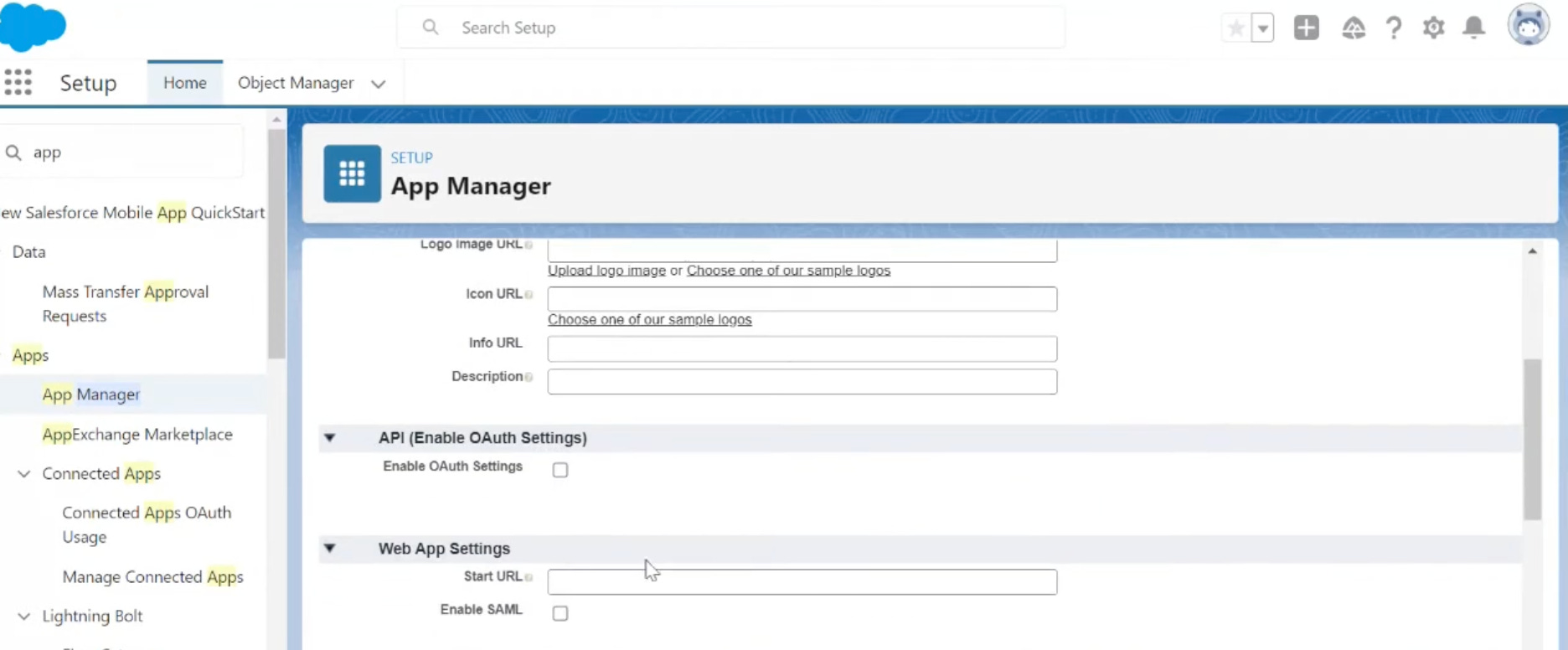Screen dimensions: 1568x650
Task: Collapse the Lightning Bolt tree node
Action: (24, 616)
